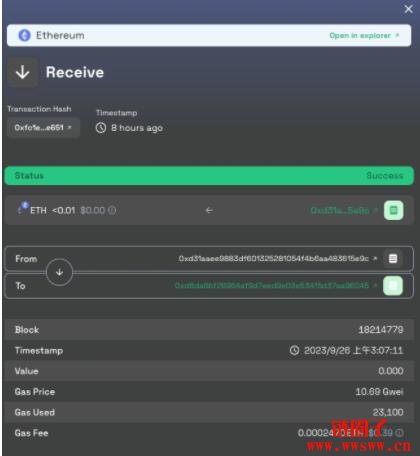Click the block number 18214779

pos(381,330)
